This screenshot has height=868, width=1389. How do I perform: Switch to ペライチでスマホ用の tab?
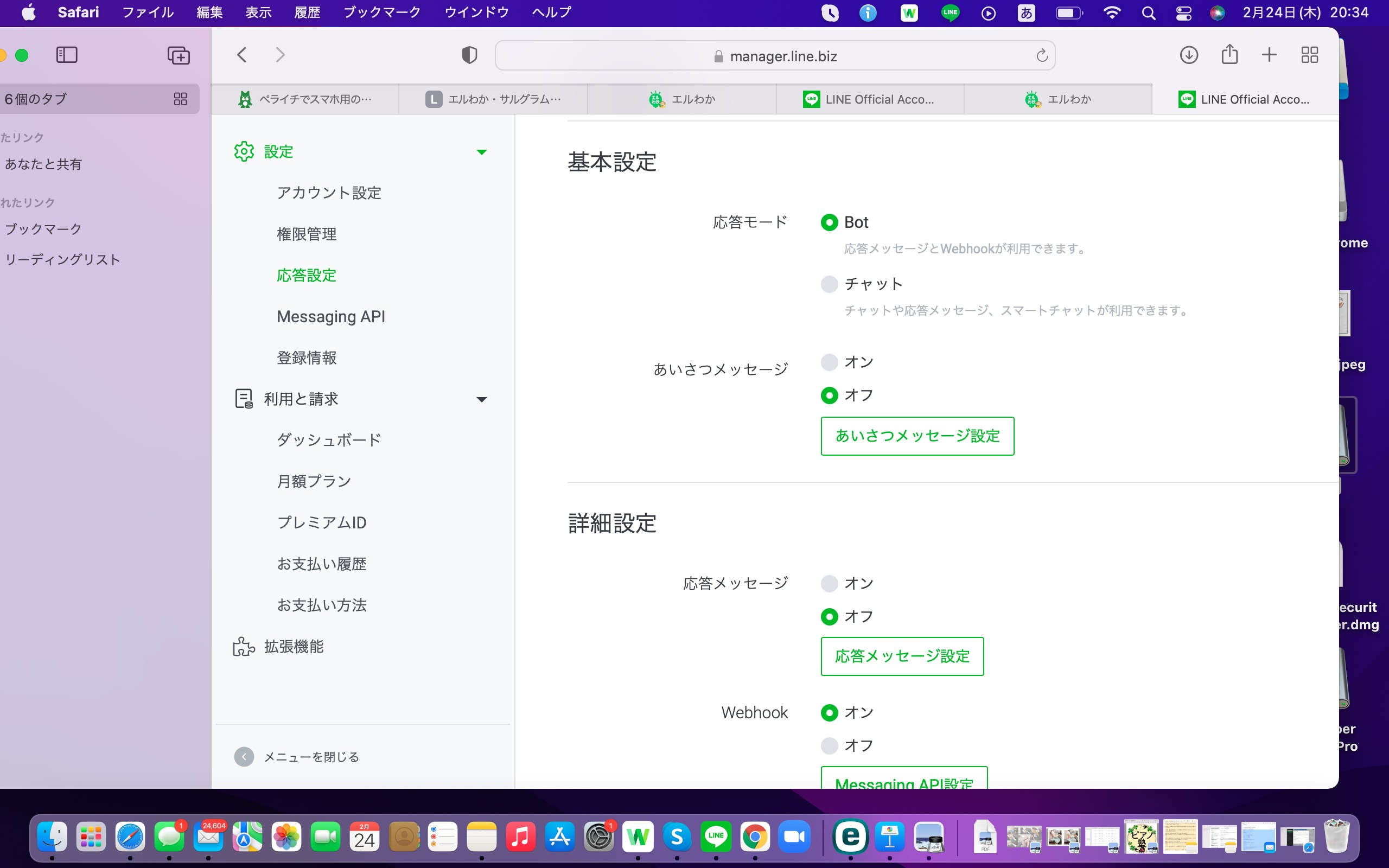click(305, 99)
